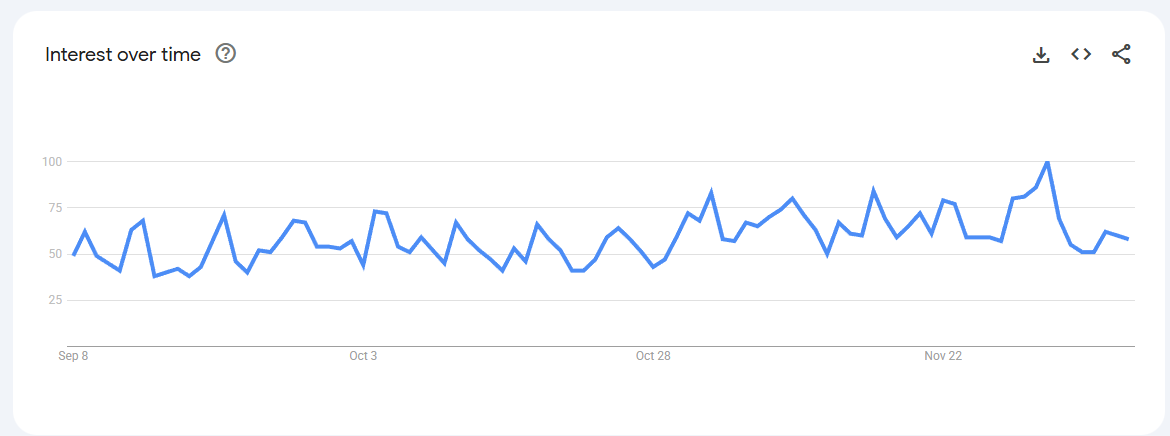Viewport: 1170px width, 436px height.
Task: Select the Oct 3 x-axis label
Action: 363,356
